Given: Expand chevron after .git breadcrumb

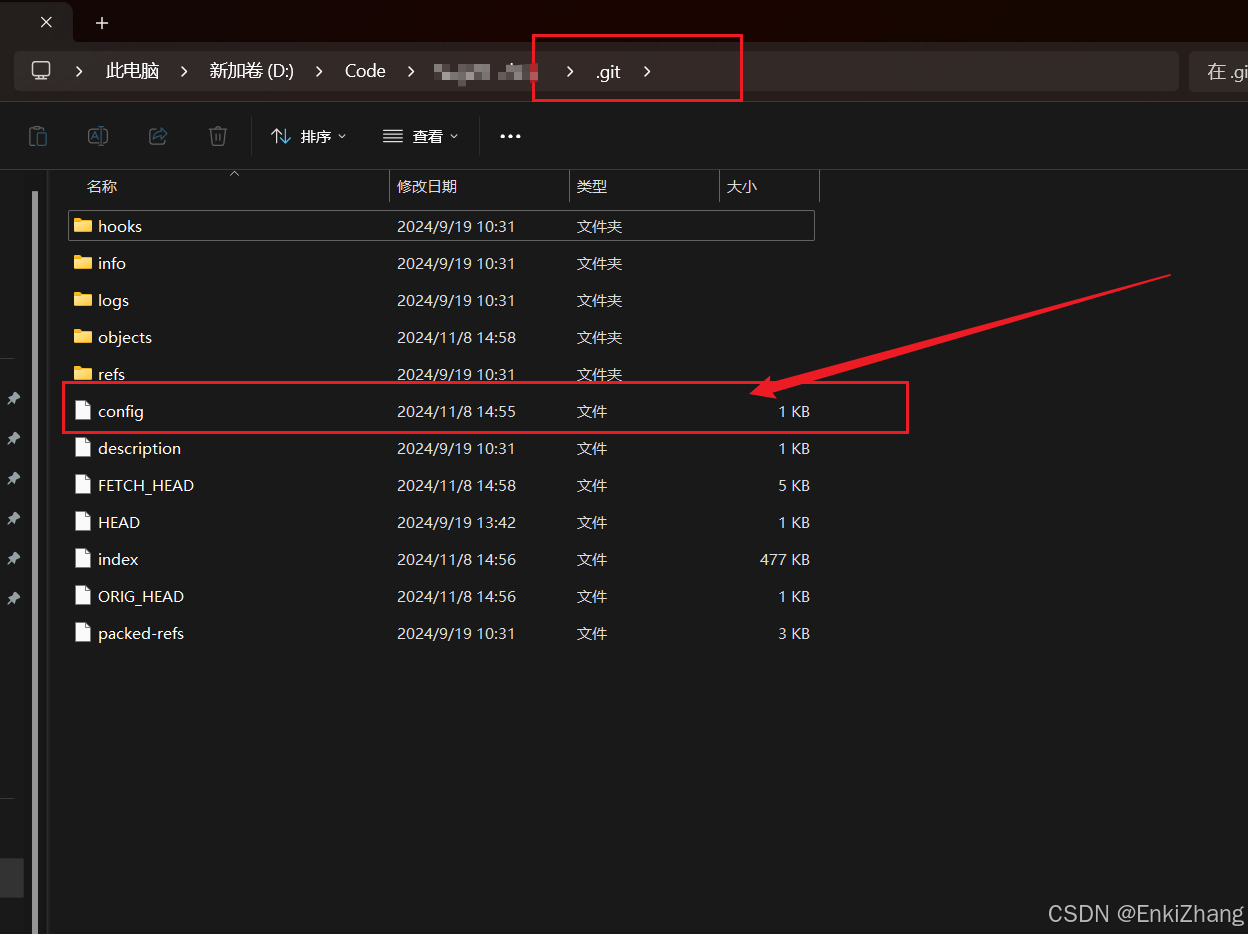Looking at the screenshot, I should (647, 71).
